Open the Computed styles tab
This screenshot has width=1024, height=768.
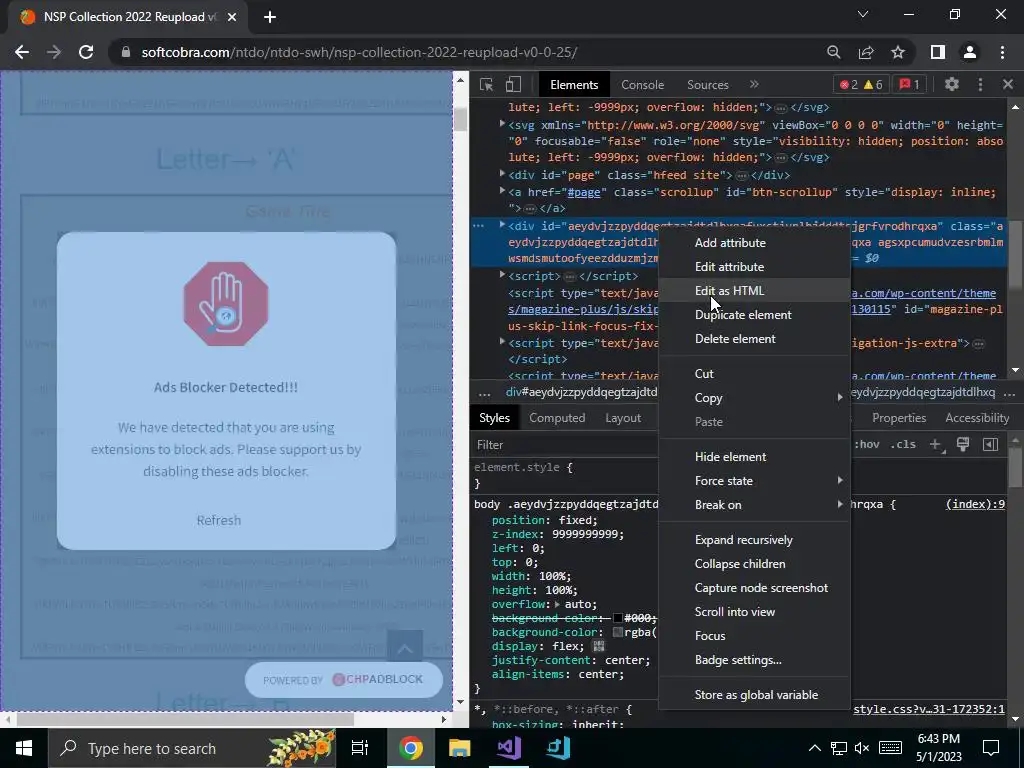(x=557, y=418)
